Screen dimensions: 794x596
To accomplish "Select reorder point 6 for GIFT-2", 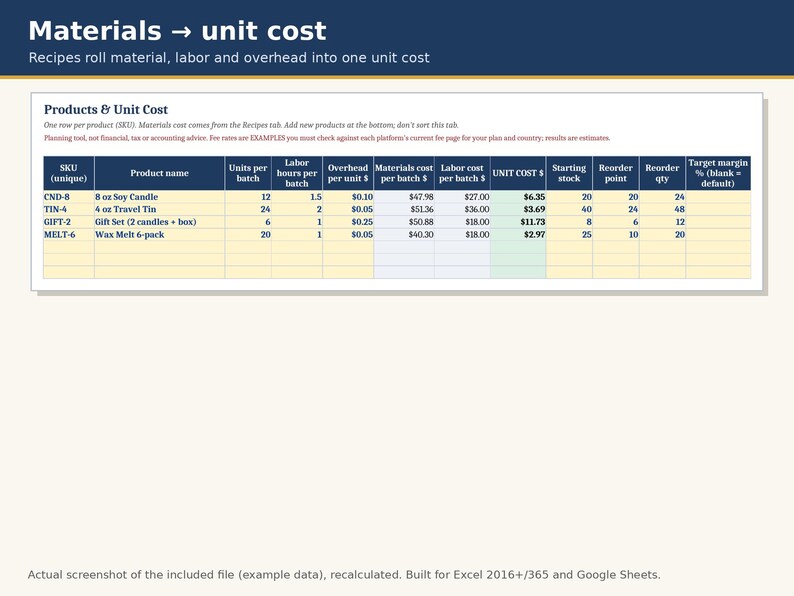I will [616, 222].
